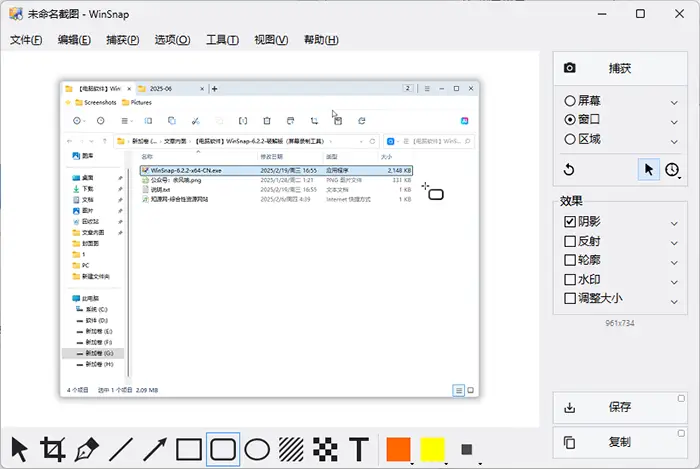Click the save download icon
This screenshot has height=469, width=700.
coord(570,407)
